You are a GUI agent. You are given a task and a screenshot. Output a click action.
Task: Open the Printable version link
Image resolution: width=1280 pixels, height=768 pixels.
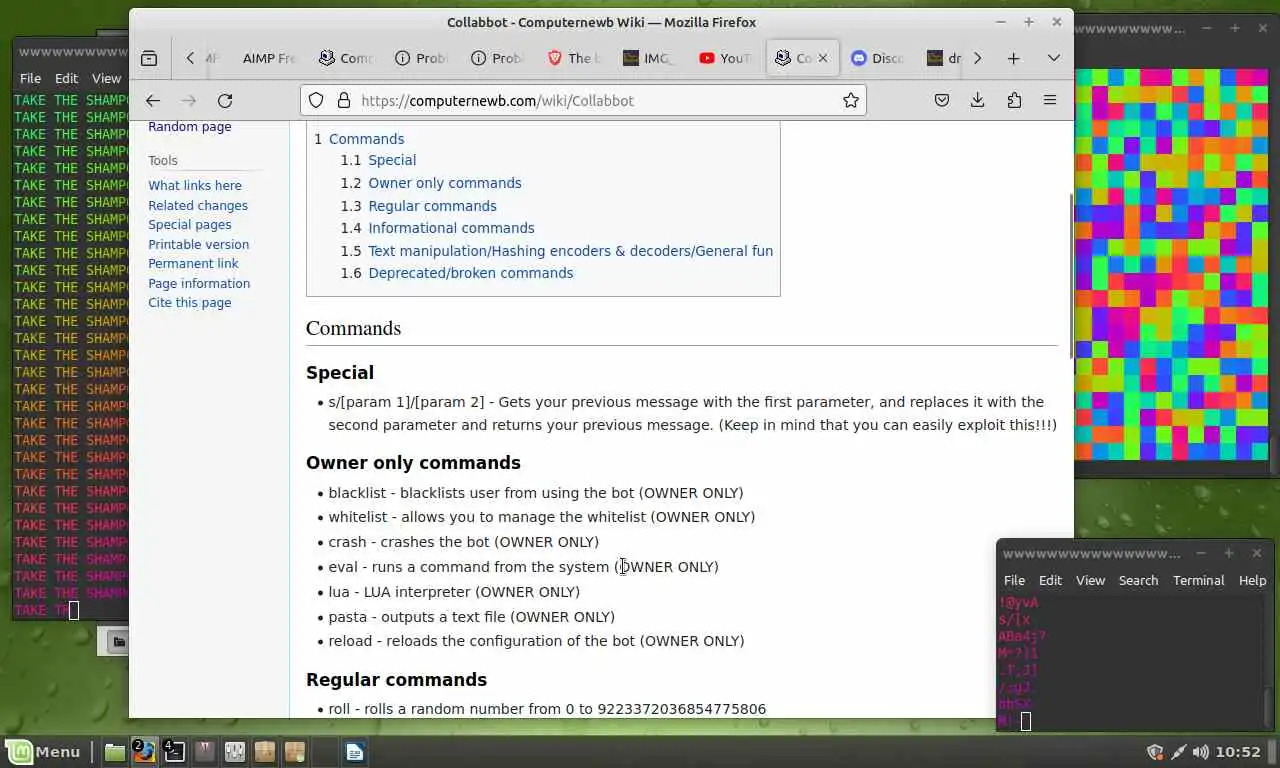click(199, 244)
